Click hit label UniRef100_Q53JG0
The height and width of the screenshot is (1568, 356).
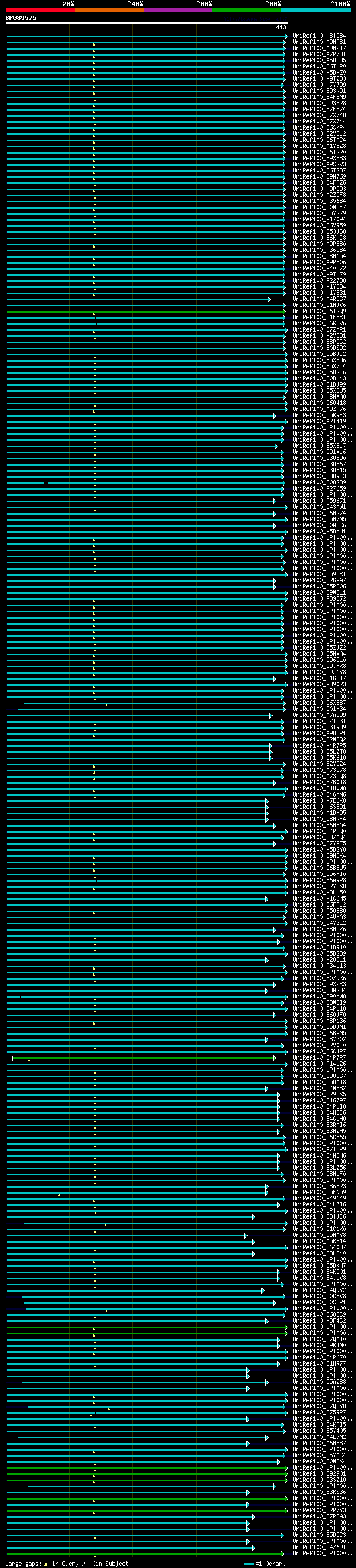[319, 231]
